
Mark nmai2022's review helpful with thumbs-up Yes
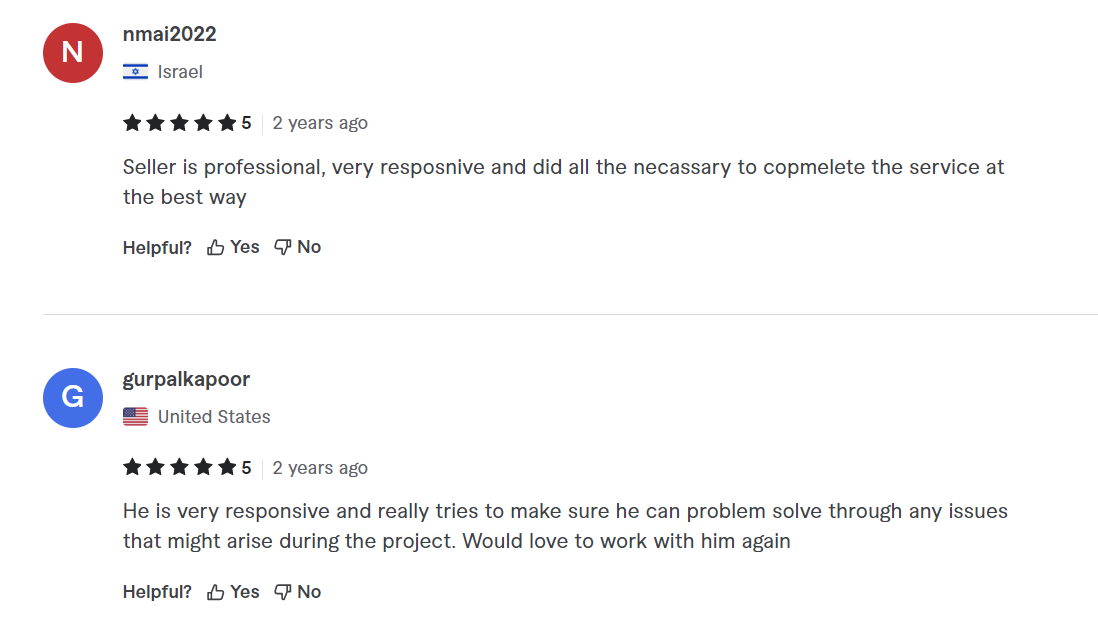click(233, 247)
